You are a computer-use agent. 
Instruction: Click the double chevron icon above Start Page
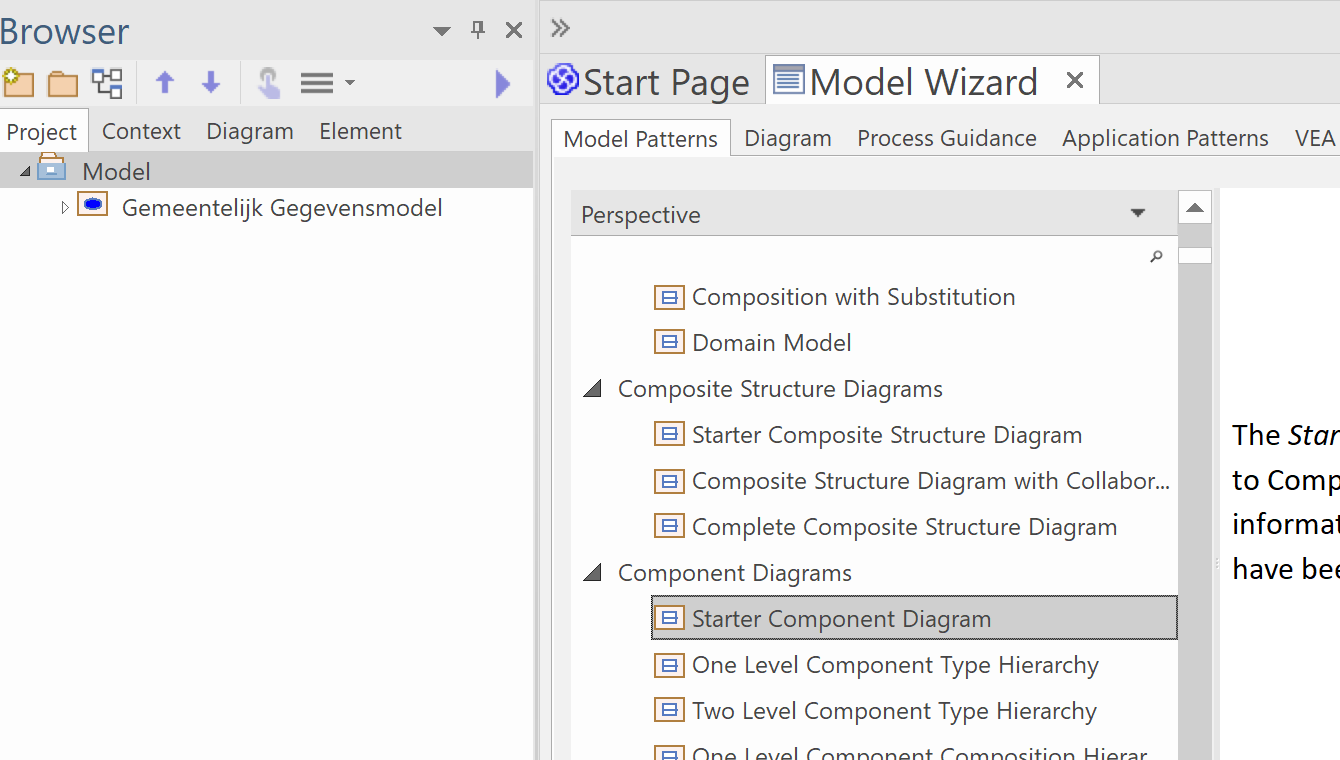[560, 28]
